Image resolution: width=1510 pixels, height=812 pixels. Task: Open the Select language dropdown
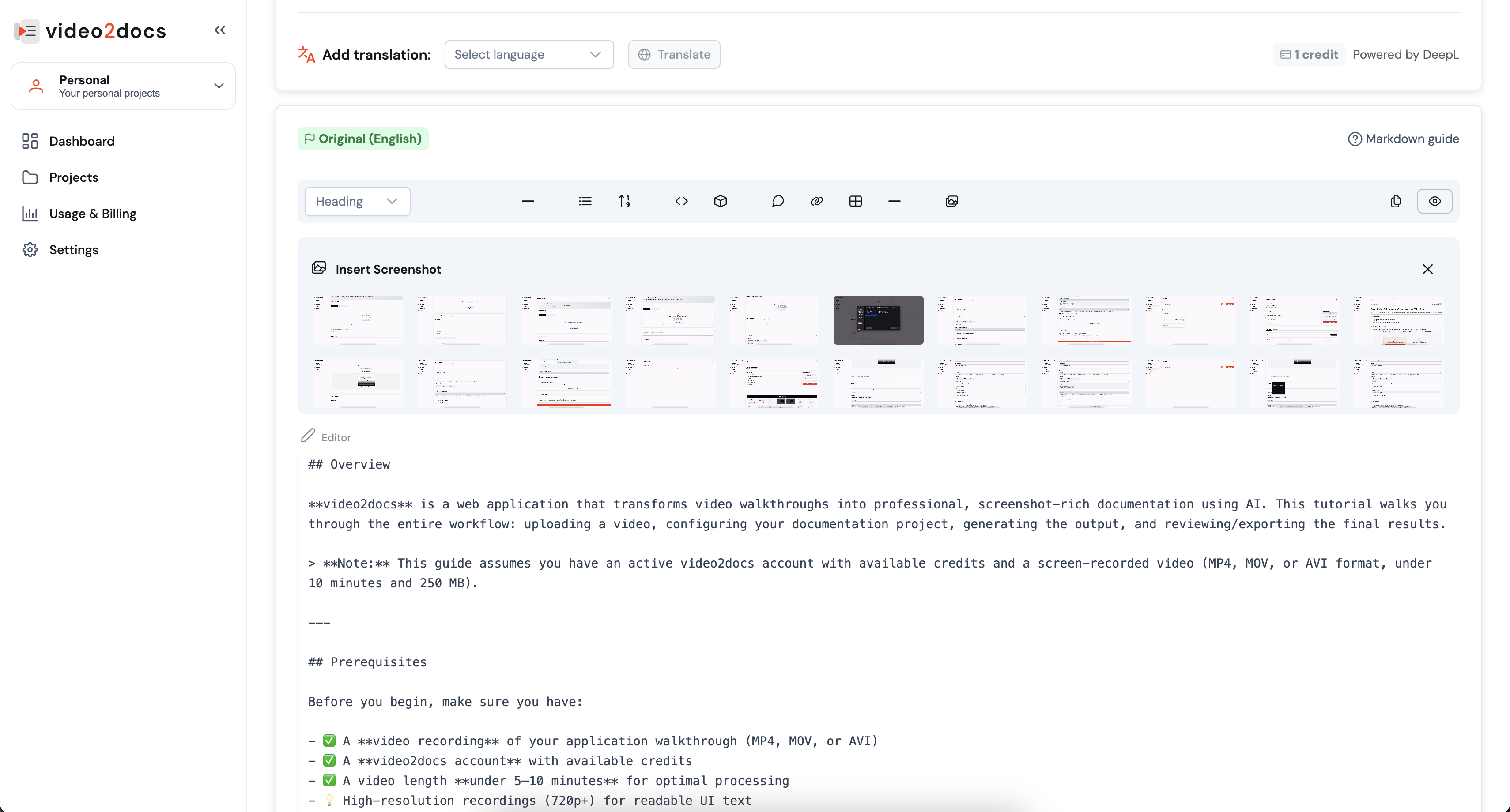pos(529,54)
